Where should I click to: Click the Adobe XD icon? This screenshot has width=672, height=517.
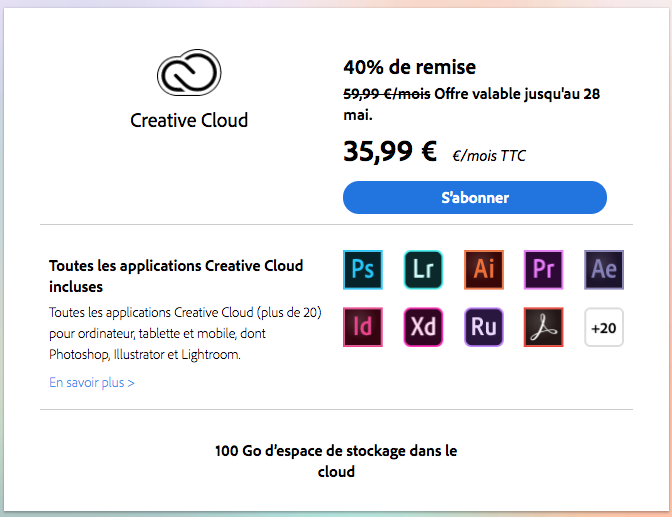tap(423, 327)
